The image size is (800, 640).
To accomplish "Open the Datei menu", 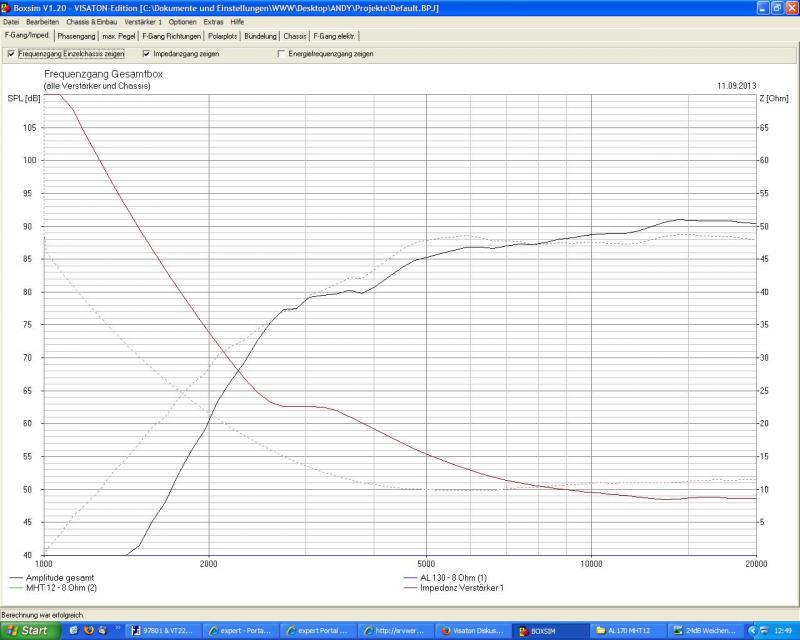I will (x=11, y=22).
